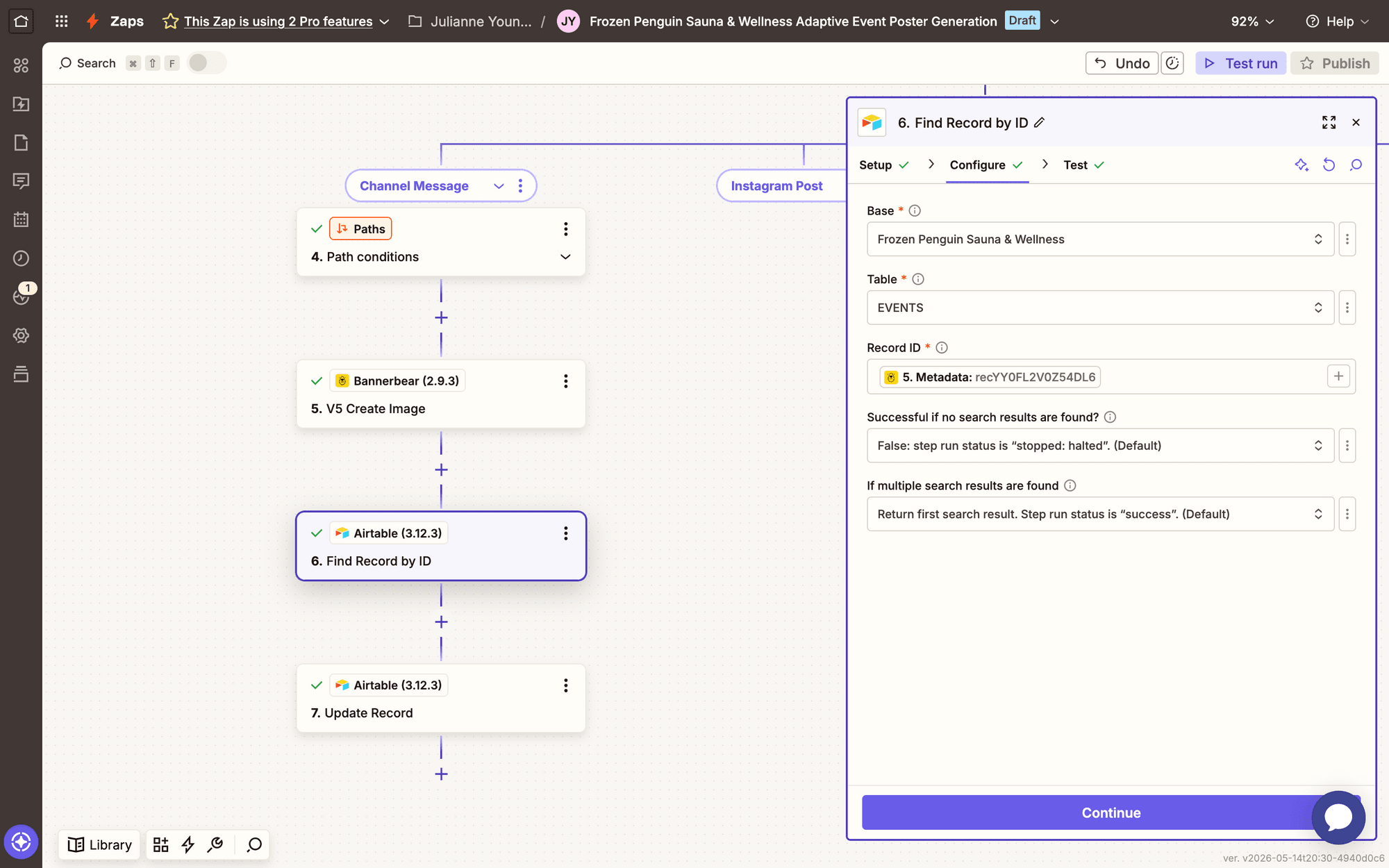
Task: Open the 'This Zap is using 2 Pro features' link
Action: 278,22
